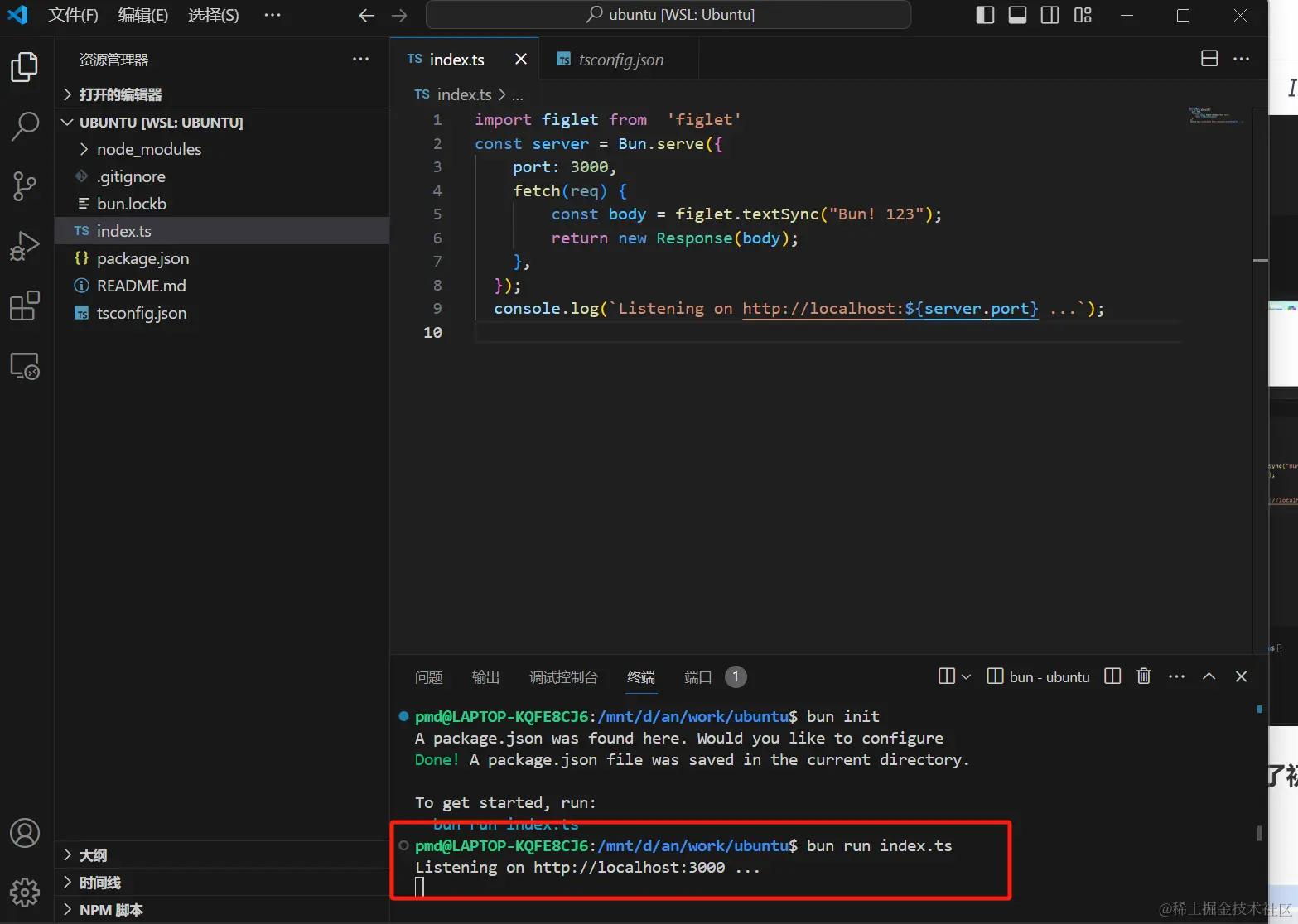
Task: Open the Source Control view
Action: click(x=25, y=186)
